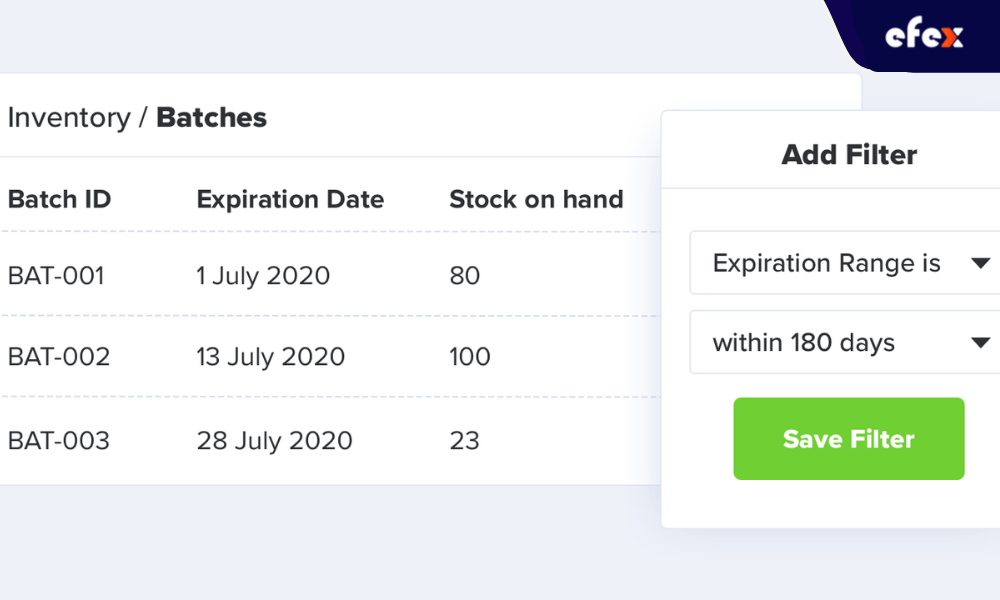The image size is (1000, 600).
Task: Click the Batches breadcrumb title
Action: (x=212, y=118)
